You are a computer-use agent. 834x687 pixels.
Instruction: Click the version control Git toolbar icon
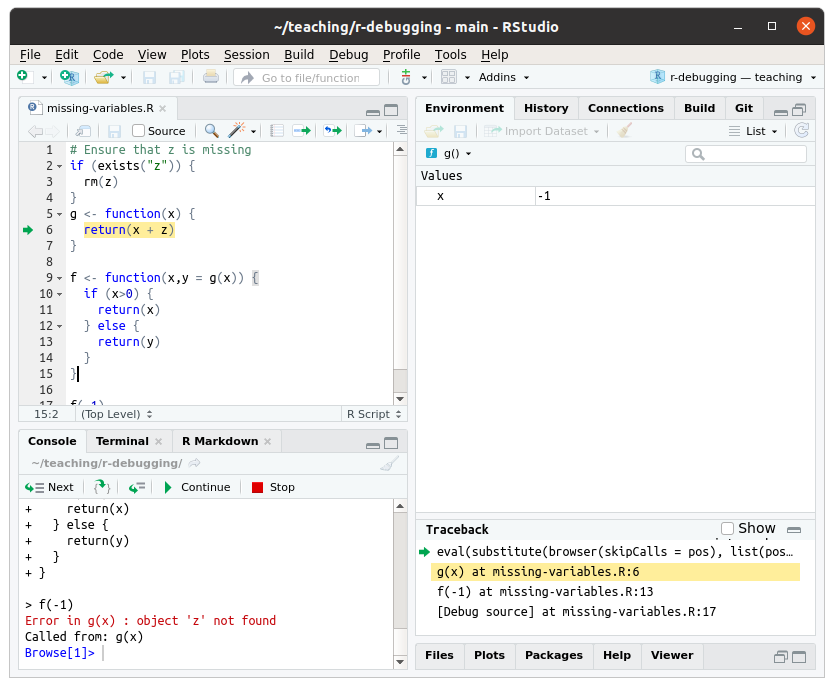(x=406, y=77)
